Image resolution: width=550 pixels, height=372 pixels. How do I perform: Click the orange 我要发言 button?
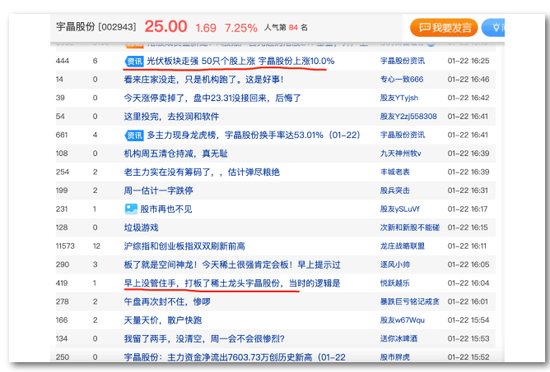pos(444,28)
